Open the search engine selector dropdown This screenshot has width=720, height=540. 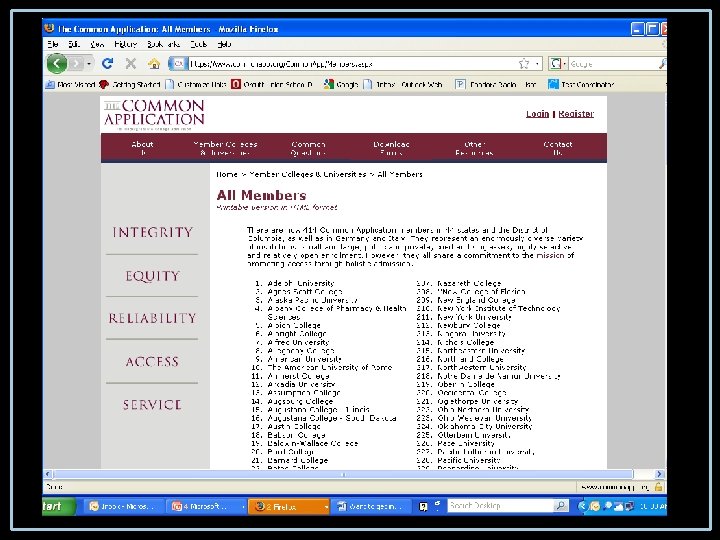pos(558,64)
